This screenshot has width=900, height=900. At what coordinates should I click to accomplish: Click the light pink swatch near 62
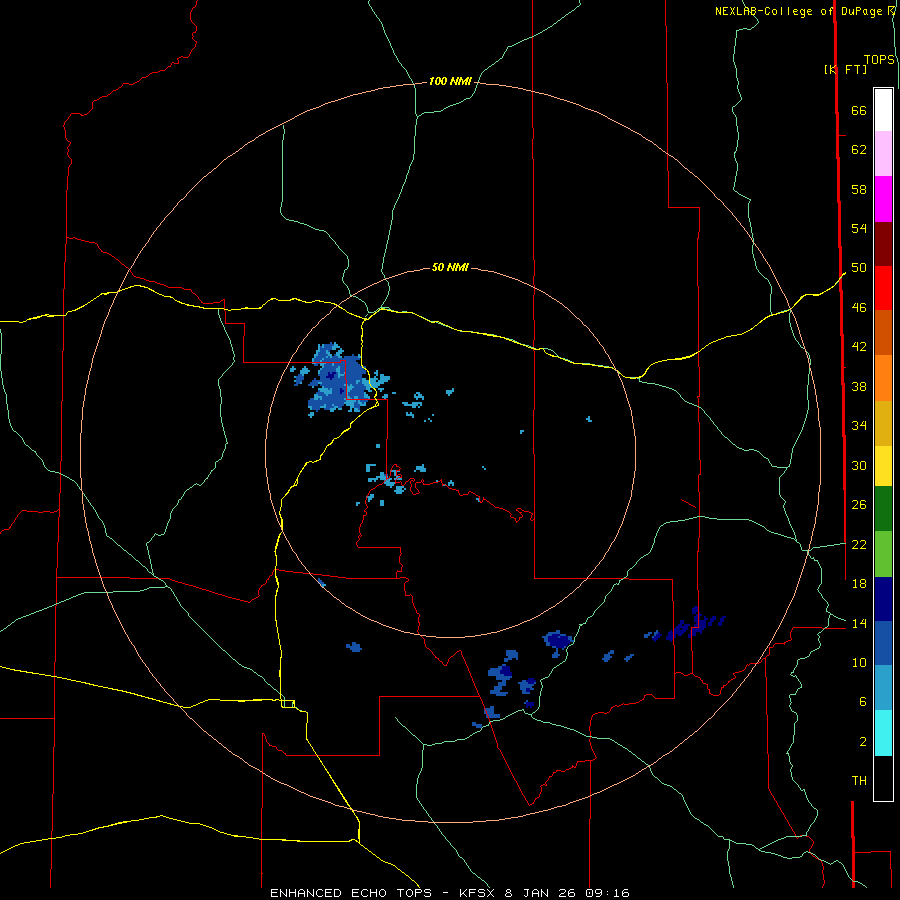click(883, 154)
